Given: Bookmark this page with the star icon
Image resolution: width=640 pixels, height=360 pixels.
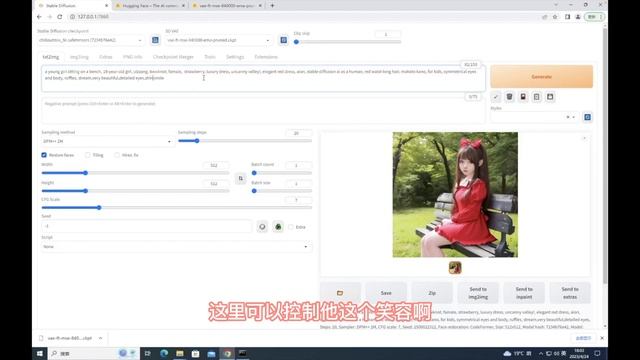Looking at the screenshot, I should [555, 17].
